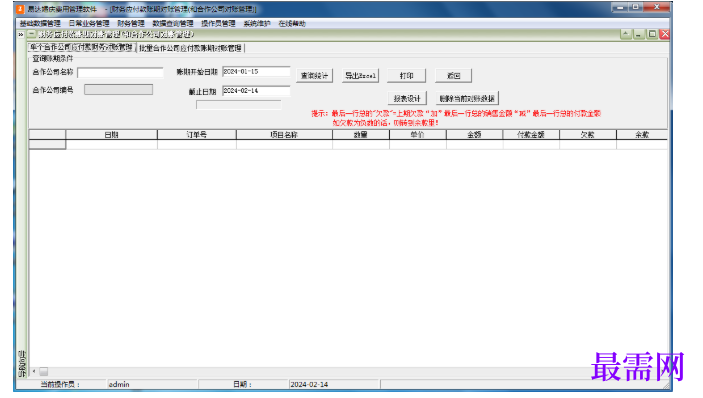Viewport: 703px width, 398px height.
Task: Open the 数据查询管理 menu
Action: click(x=173, y=23)
